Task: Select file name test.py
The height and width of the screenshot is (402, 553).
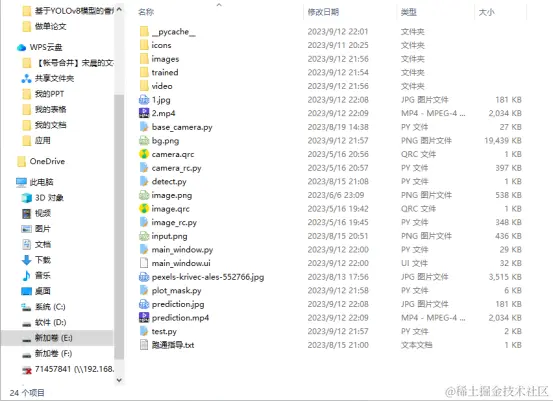Action: (164, 331)
